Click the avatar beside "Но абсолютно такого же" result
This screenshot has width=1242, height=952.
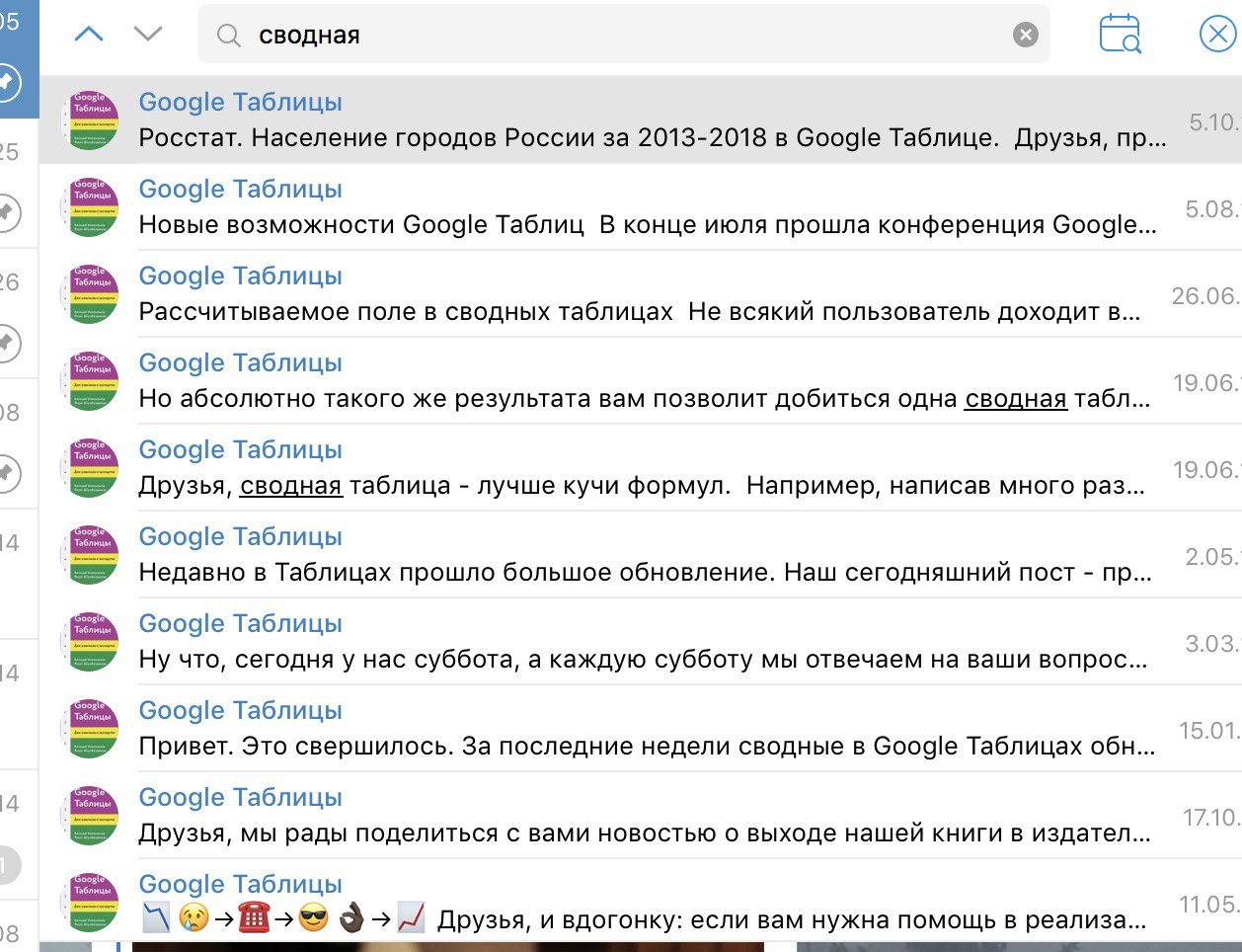coord(90,381)
